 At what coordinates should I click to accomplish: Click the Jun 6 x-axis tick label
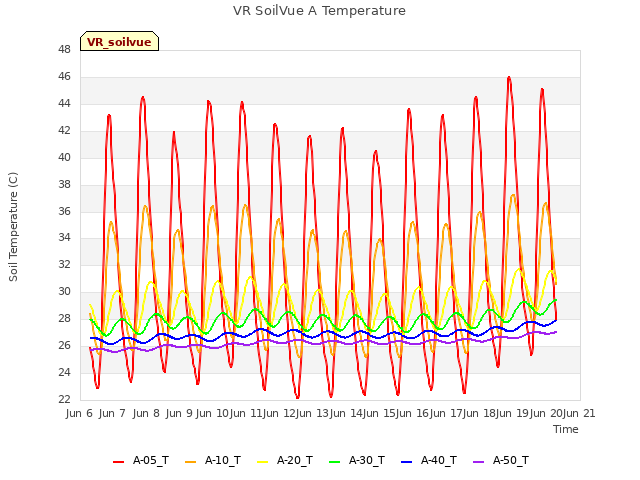pos(79,413)
